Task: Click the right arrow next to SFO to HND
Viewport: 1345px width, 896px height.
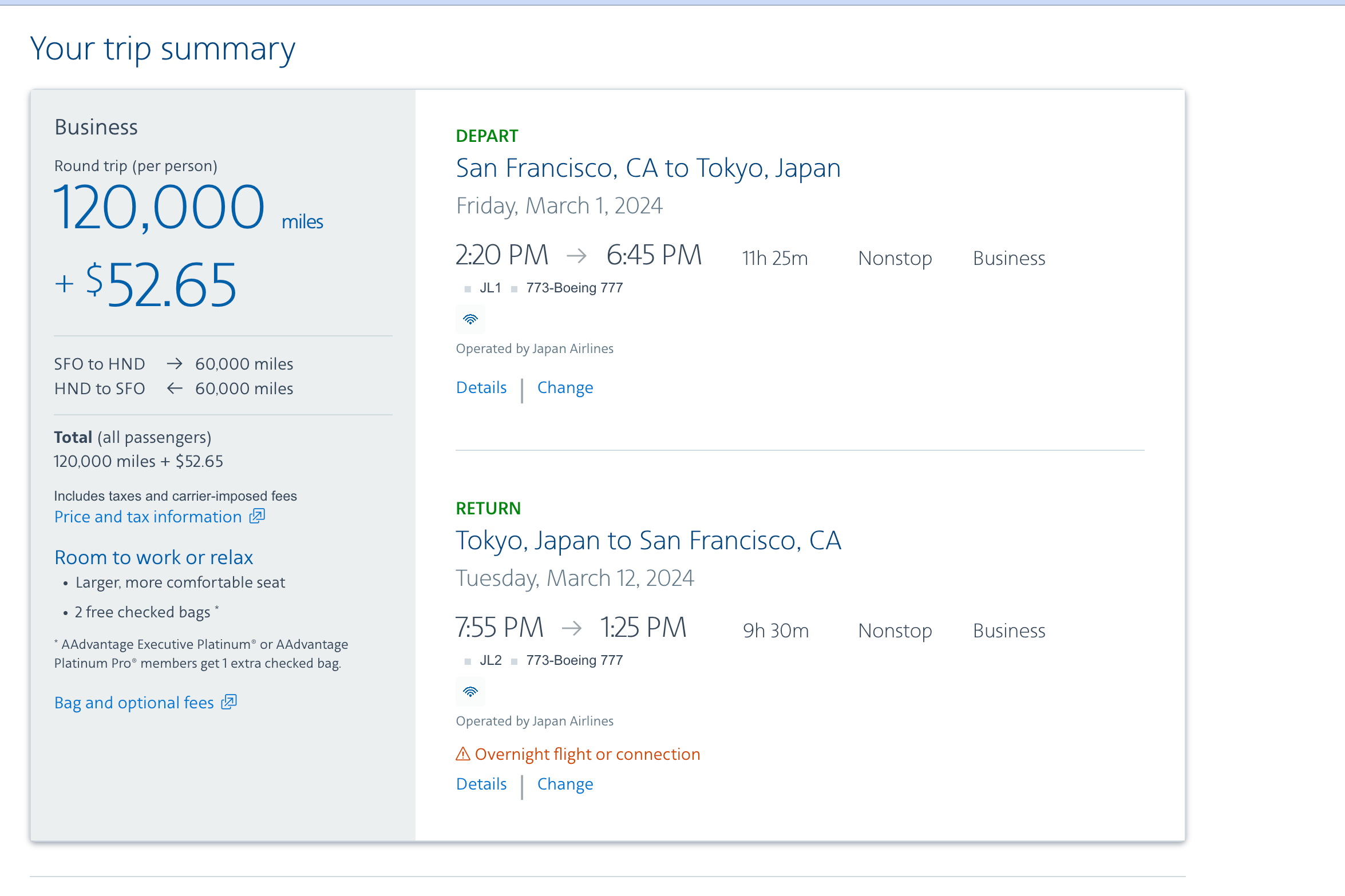Action: tap(175, 364)
